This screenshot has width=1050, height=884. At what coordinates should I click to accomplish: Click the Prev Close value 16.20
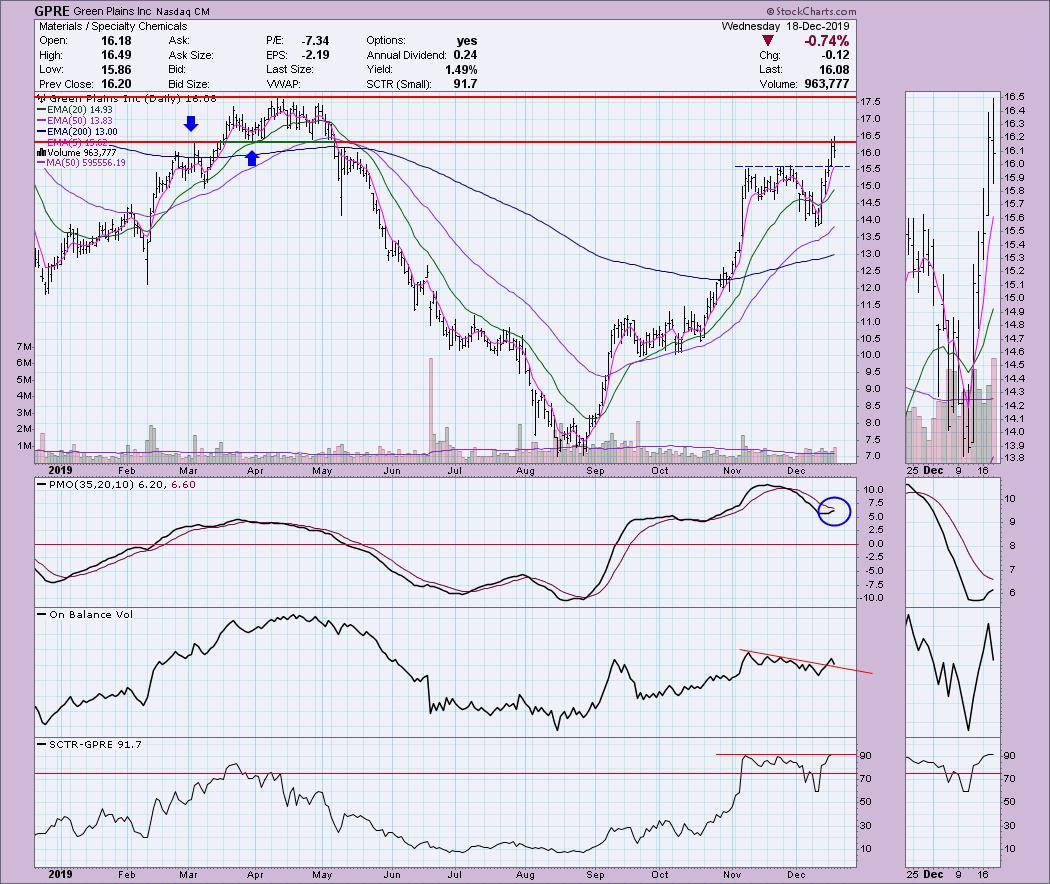tap(116, 84)
